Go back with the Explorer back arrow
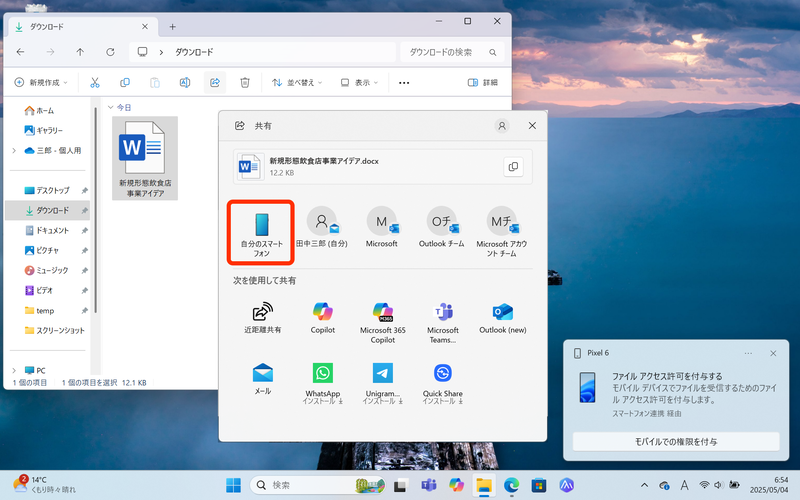 20,52
